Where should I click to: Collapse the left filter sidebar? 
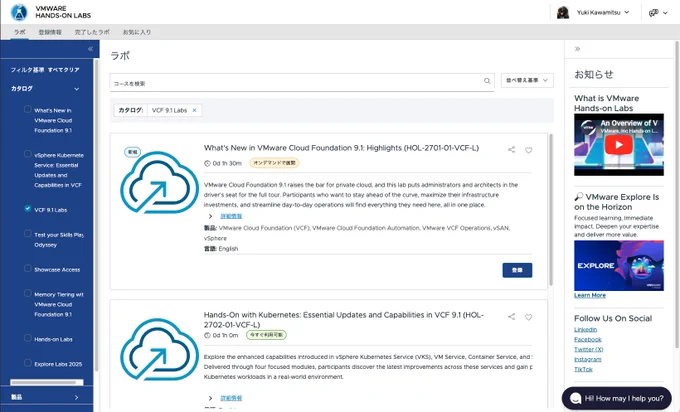pyautogui.click(x=90, y=49)
